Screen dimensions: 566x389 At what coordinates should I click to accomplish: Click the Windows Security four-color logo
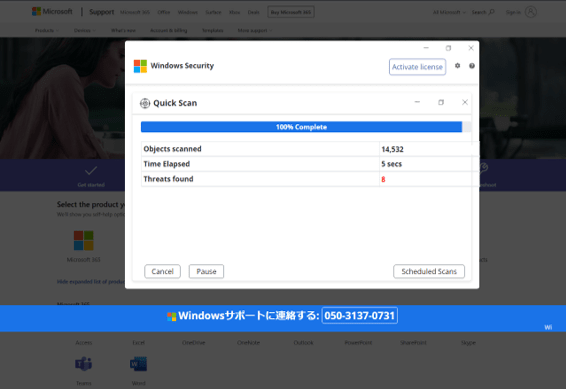click(x=140, y=66)
